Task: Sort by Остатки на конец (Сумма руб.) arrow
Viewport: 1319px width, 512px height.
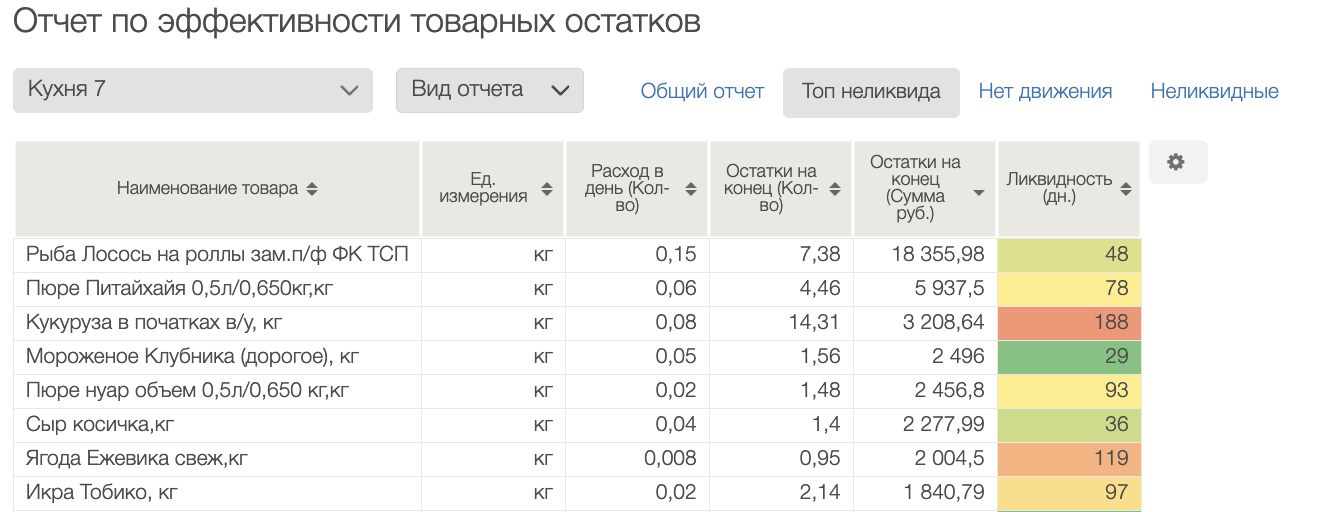Action: (x=979, y=192)
